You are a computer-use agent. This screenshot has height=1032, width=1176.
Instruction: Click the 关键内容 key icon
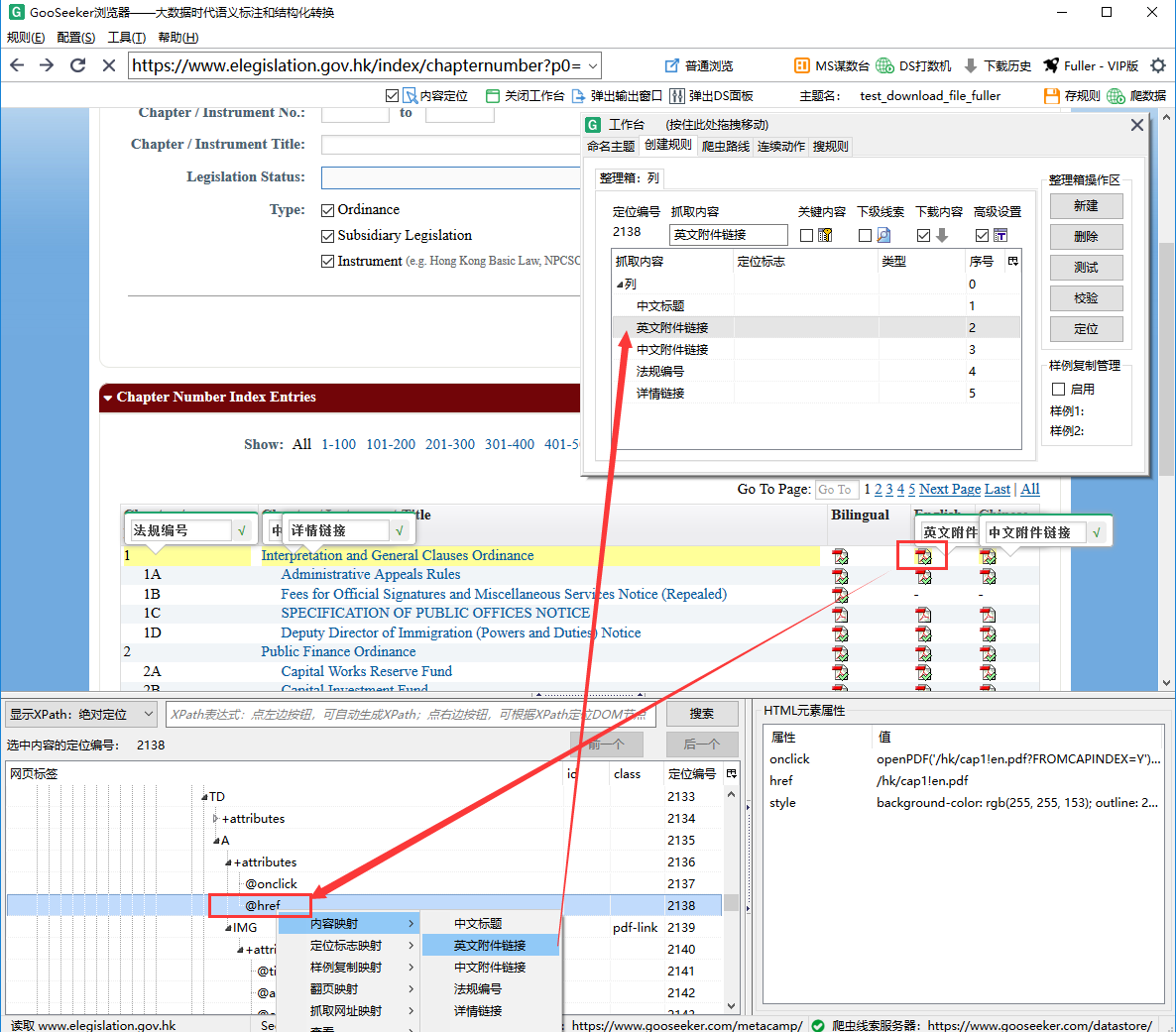point(825,236)
